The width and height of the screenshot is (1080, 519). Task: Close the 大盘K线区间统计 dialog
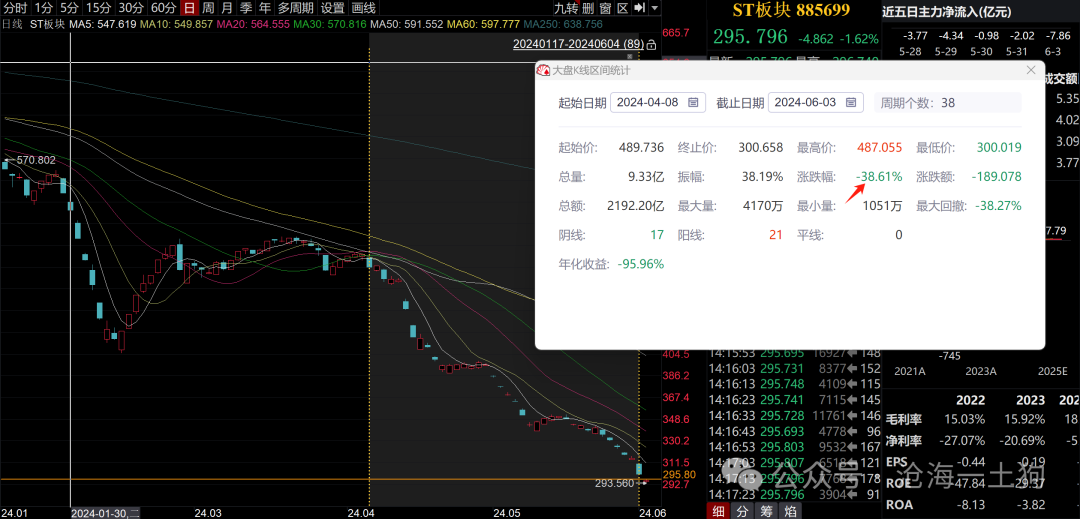click(1031, 70)
